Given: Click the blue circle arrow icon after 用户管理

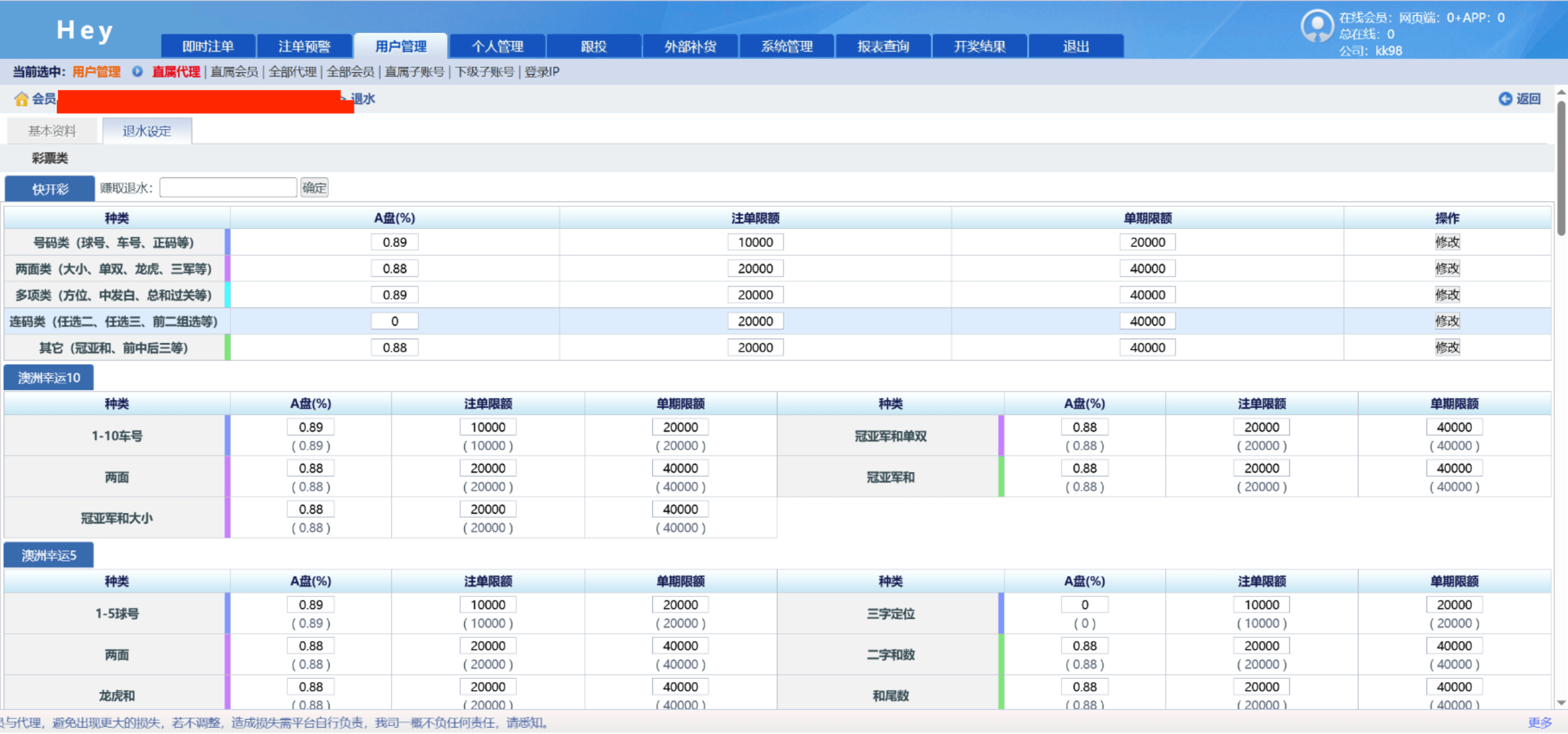Looking at the screenshot, I should point(137,72).
